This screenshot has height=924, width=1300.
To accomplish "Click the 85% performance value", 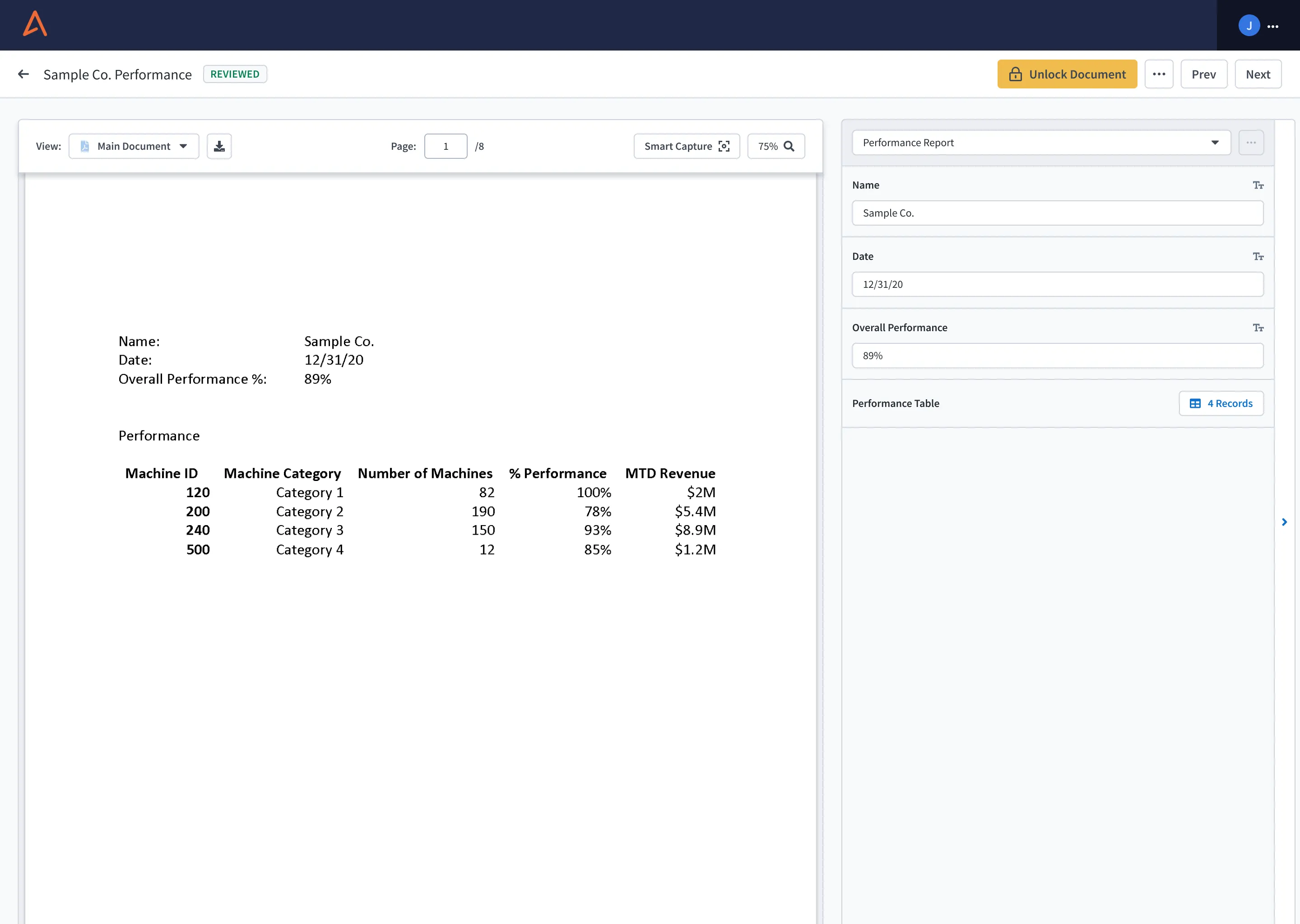I will (597, 550).
